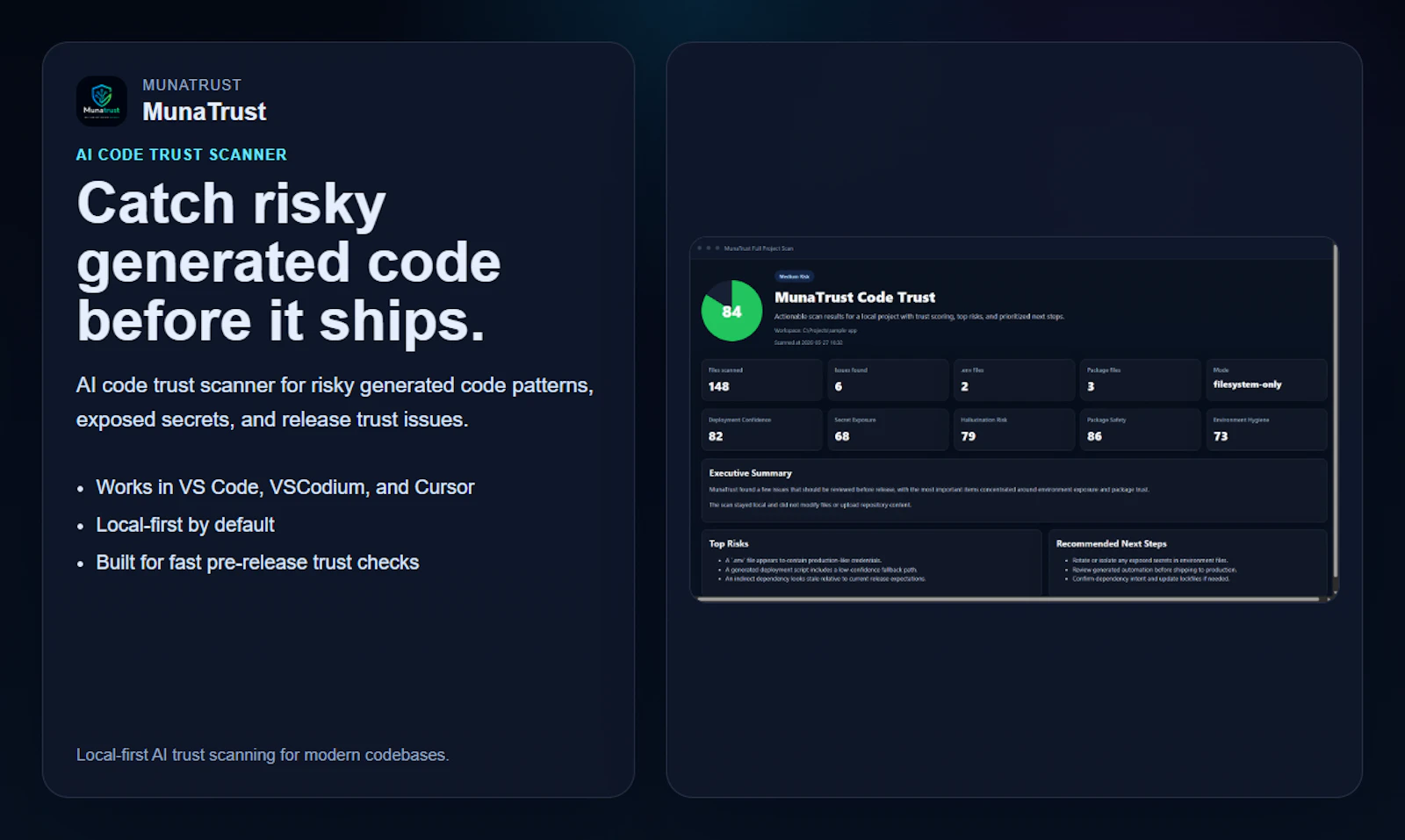Click the Deployment Confidence 82 card
Screen dimensions: 1405x840
tap(762, 429)
